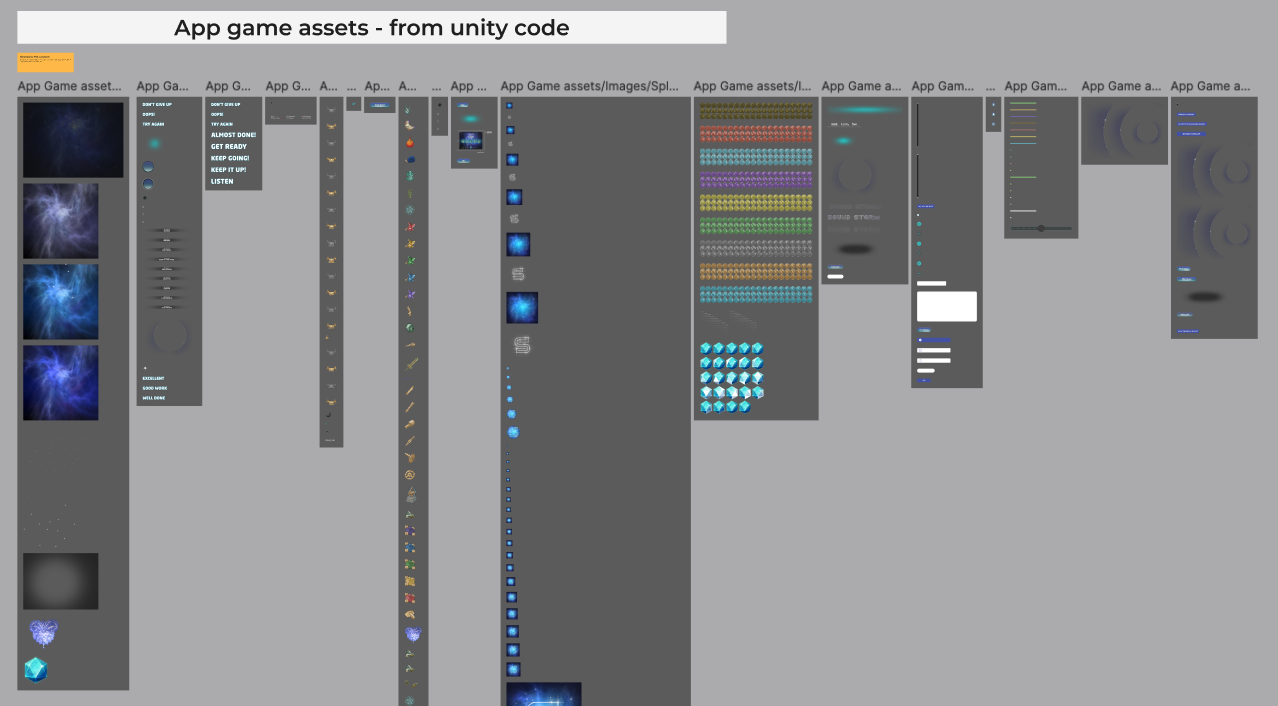Click the largest white S logo in the splash frame
This screenshot has width=1278, height=706.
pos(521,345)
